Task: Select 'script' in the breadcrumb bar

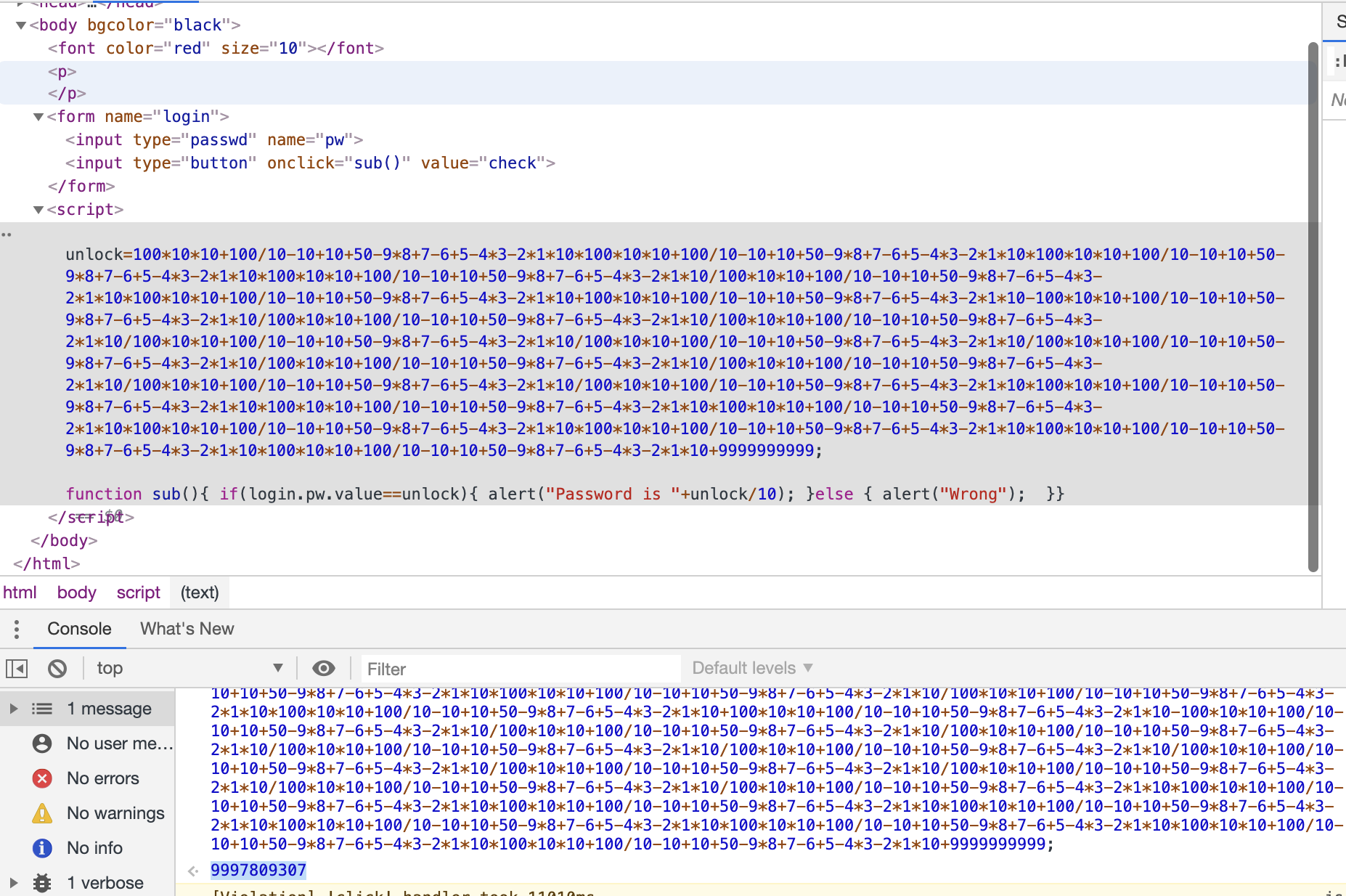Action: [138, 592]
